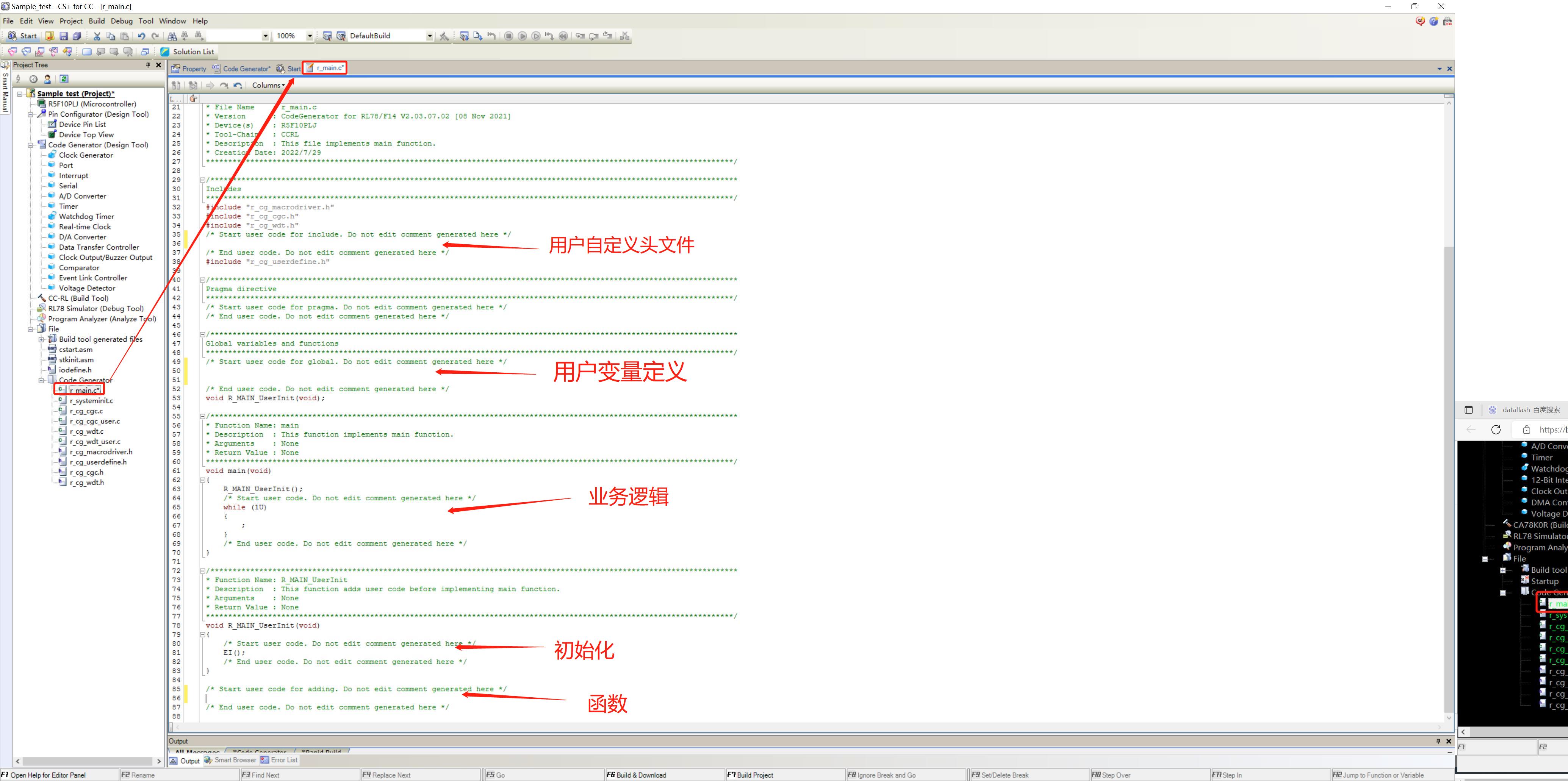
Task: Open the DefaultBuild mode dropdown
Action: 430,36
